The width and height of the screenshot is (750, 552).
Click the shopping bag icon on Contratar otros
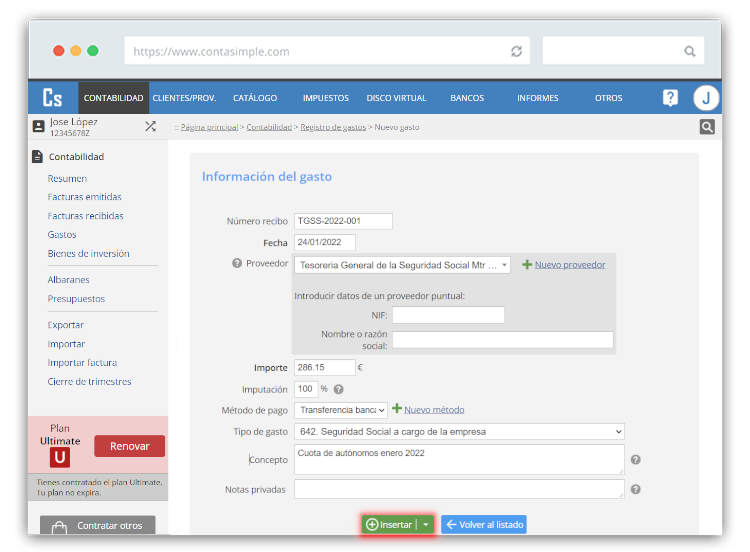click(x=59, y=527)
